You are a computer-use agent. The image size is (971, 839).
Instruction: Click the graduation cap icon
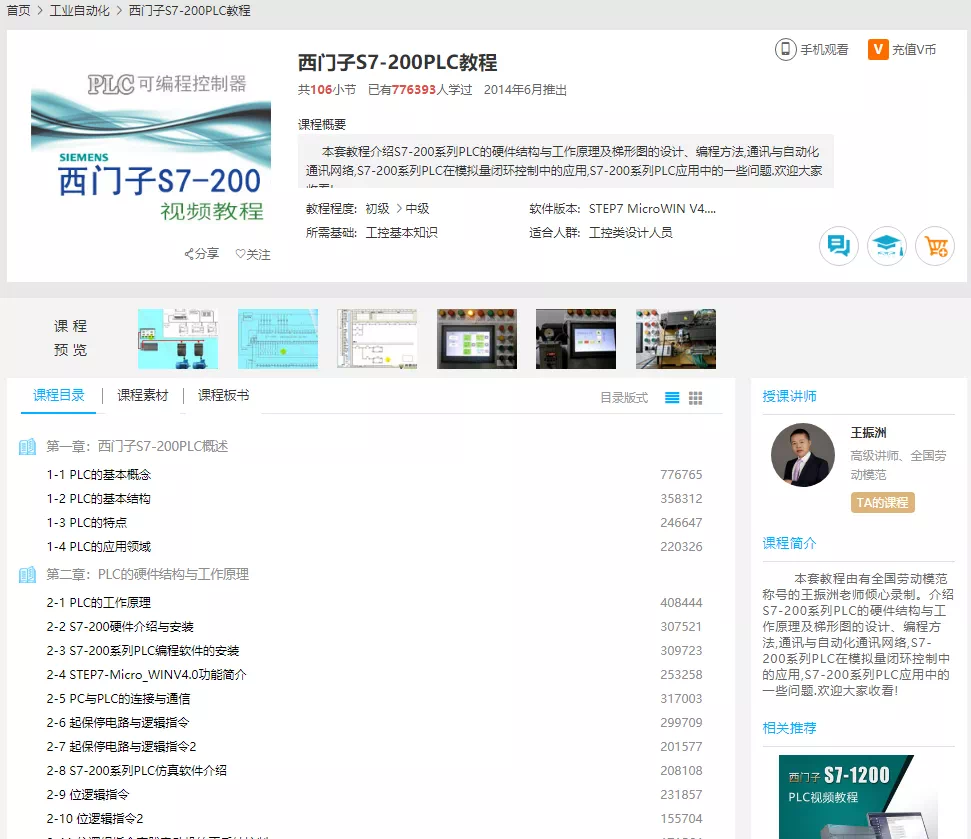[887, 246]
